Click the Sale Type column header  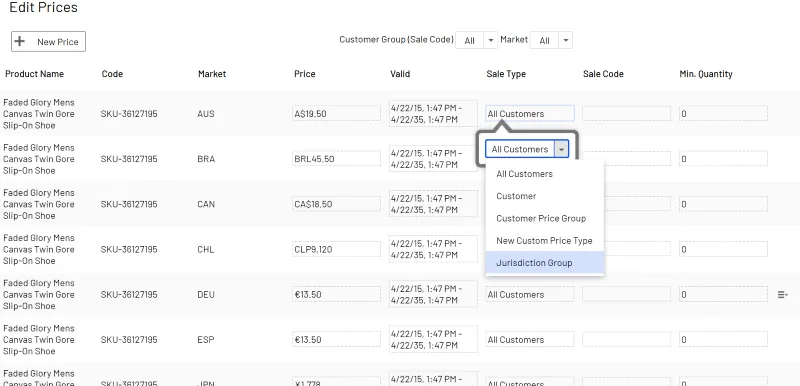(x=506, y=74)
